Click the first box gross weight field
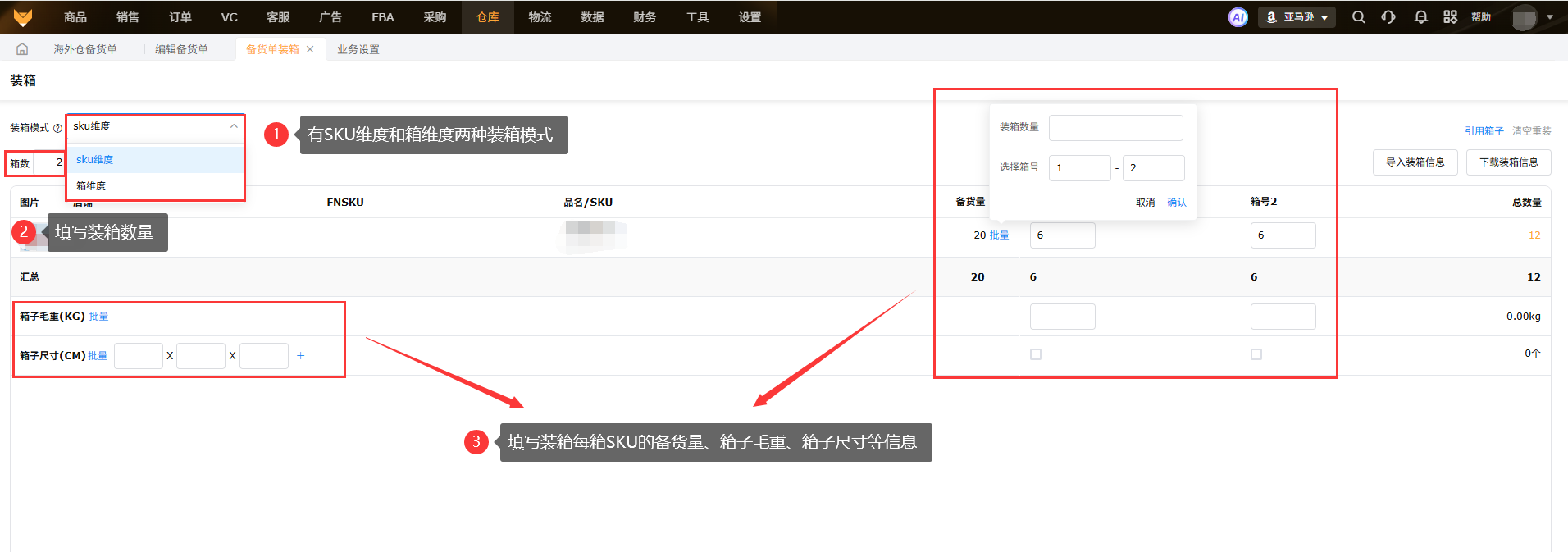The image size is (1568, 552). [1063, 317]
